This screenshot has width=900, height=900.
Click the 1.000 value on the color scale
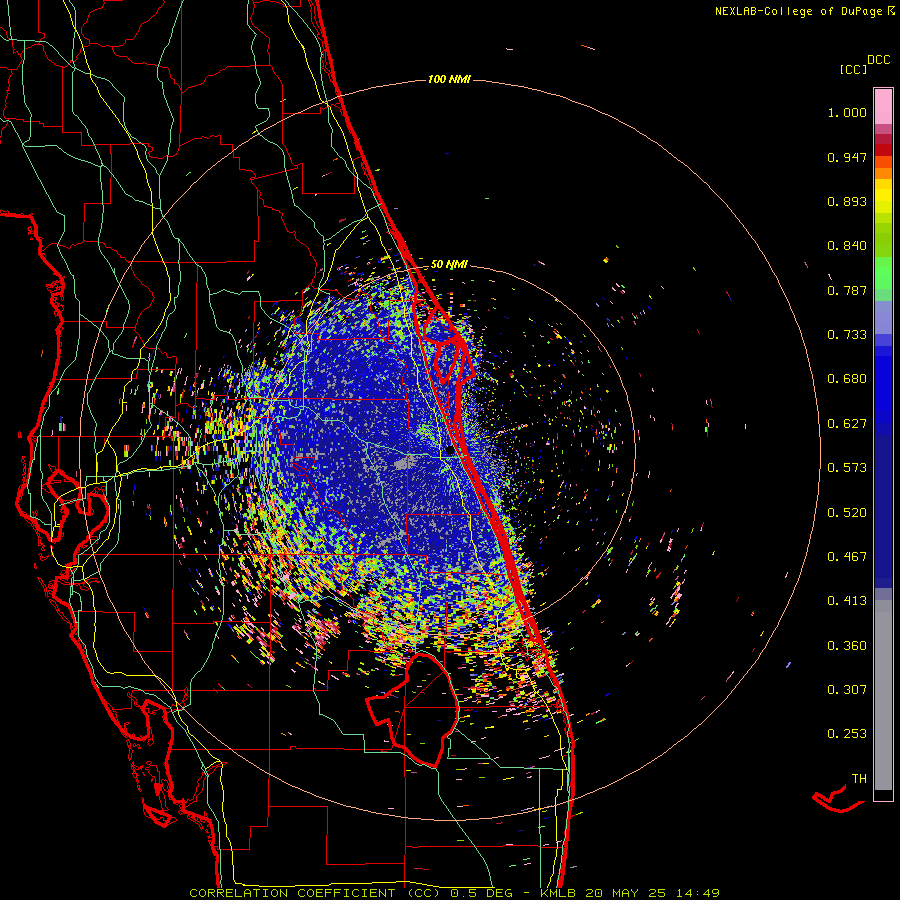tap(847, 112)
